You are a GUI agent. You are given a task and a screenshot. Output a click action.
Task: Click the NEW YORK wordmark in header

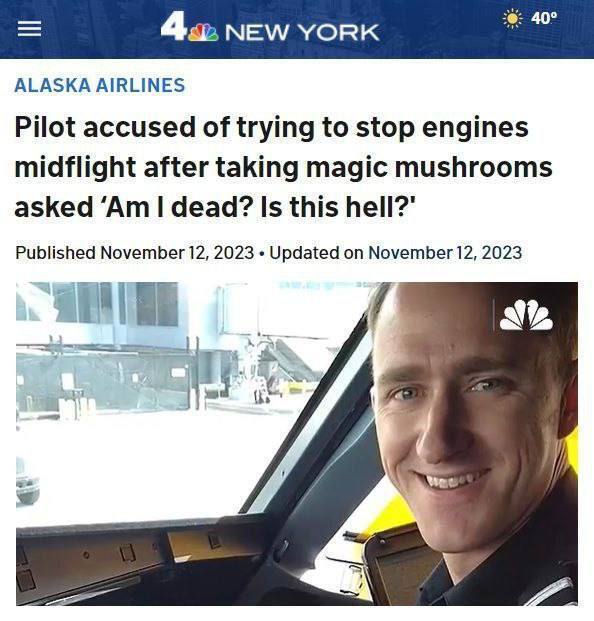point(302,32)
